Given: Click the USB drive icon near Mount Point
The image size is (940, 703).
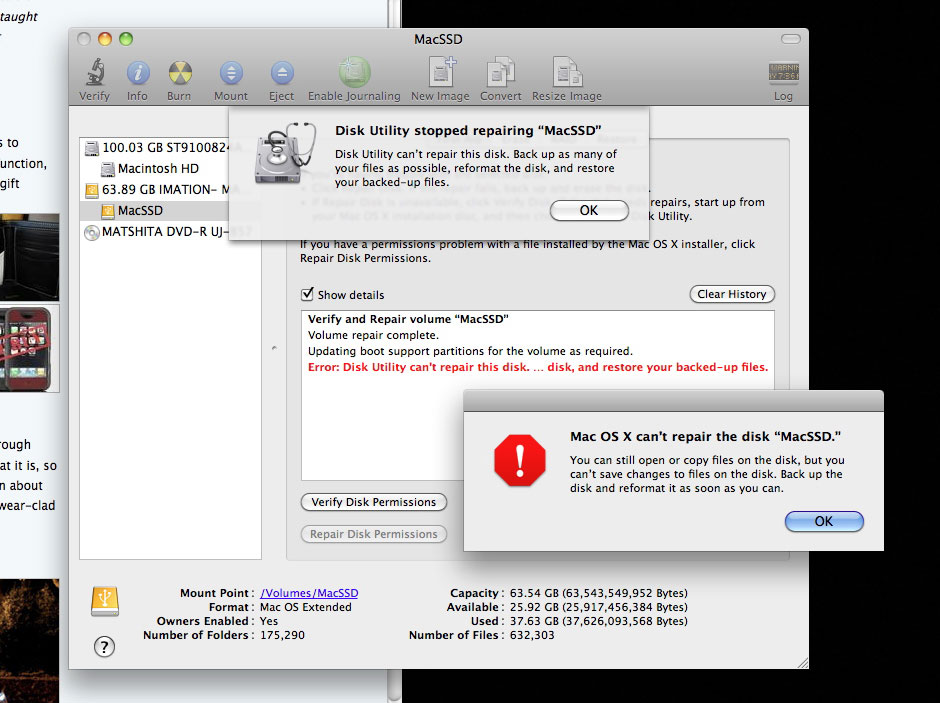Looking at the screenshot, I should 105,601.
